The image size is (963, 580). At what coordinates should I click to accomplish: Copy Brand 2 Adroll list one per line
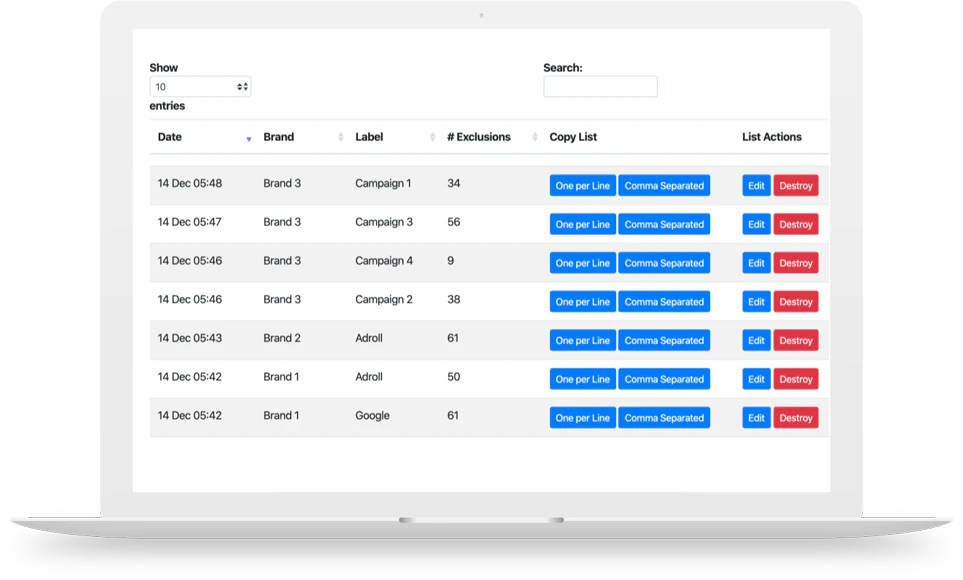coord(582,340)
